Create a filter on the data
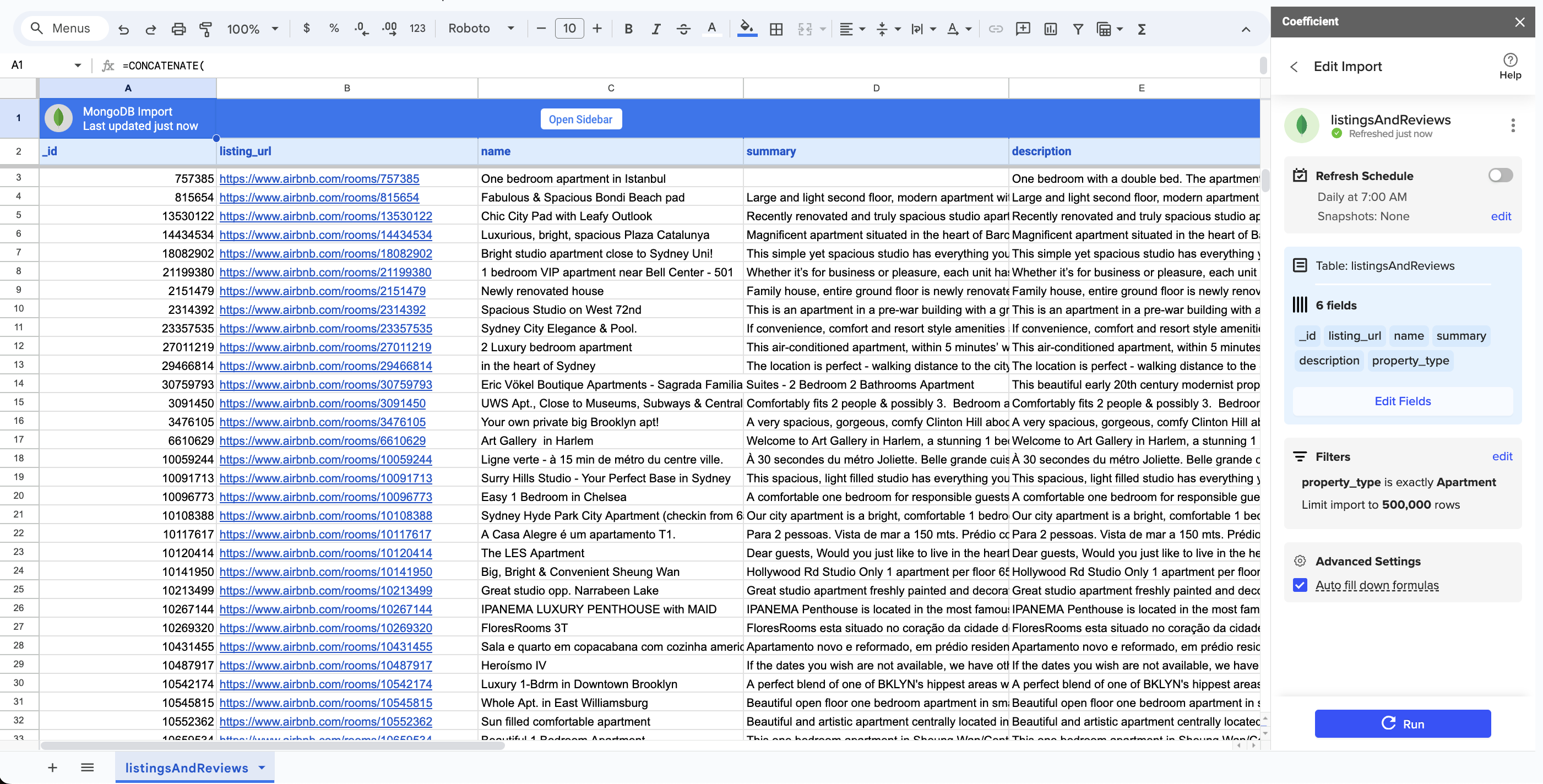The height and width of the screenshot is (784, 1543). point(1078,28)
